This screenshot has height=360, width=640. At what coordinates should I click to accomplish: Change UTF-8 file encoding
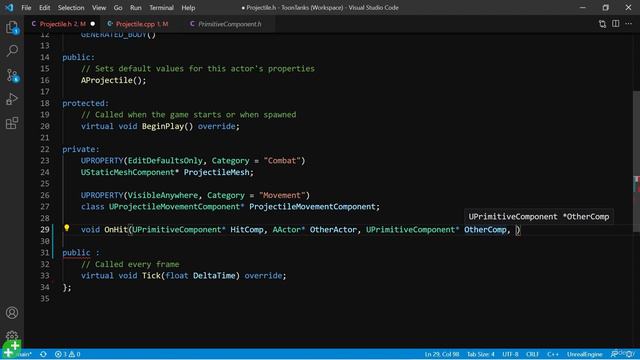[x=510, y=354]
